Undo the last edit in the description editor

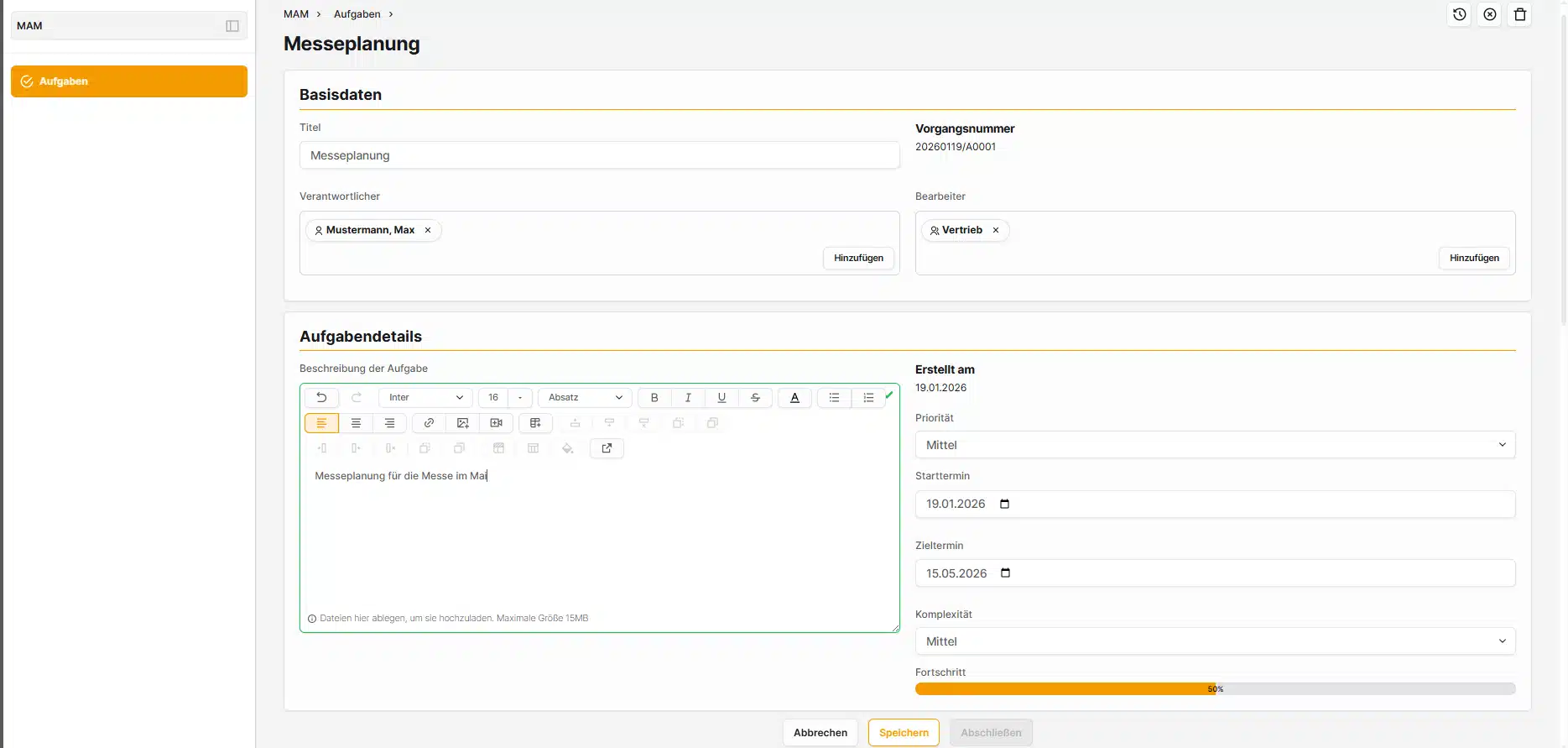321,398
